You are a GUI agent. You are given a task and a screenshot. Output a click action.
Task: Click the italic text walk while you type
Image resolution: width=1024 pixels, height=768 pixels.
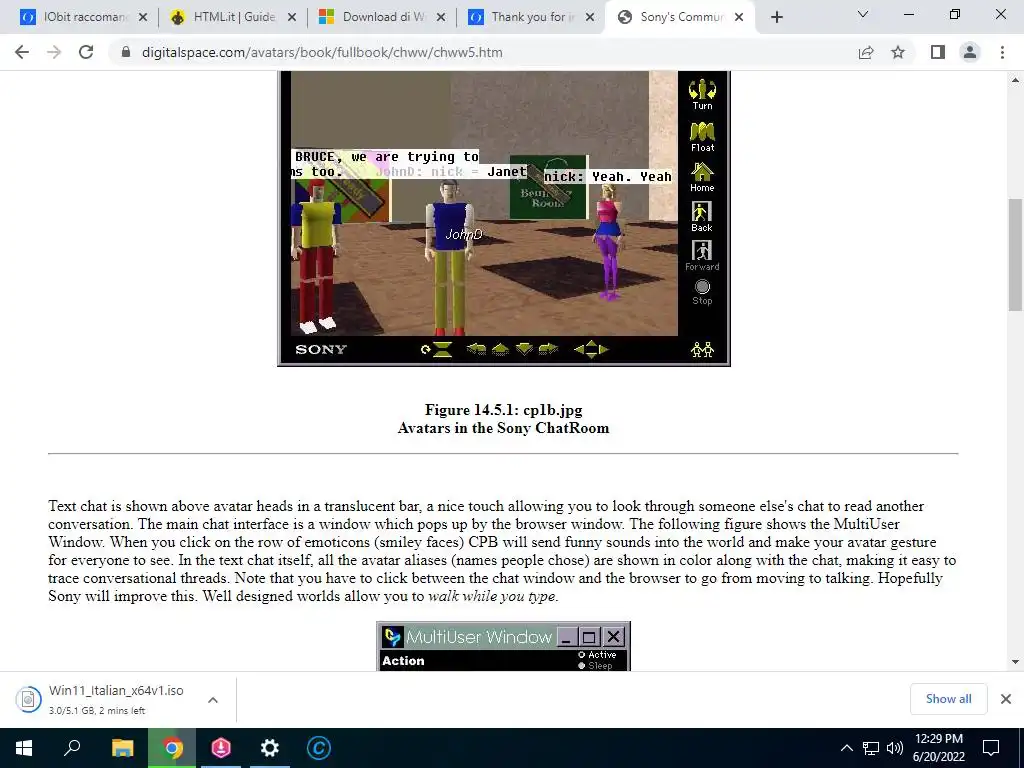tap(491, 596)
